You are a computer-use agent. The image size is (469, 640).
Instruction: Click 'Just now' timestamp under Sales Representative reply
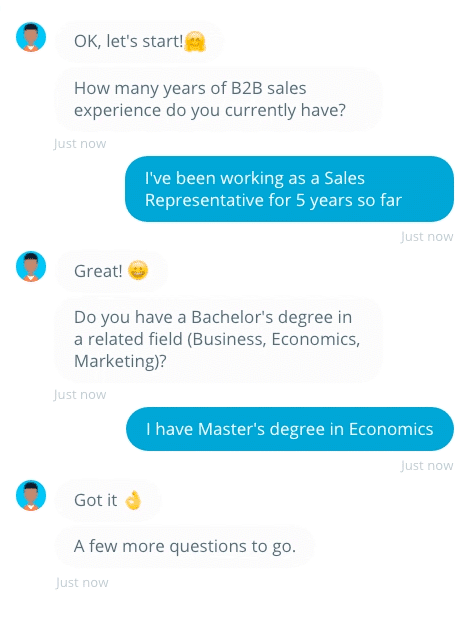[427, 236]
